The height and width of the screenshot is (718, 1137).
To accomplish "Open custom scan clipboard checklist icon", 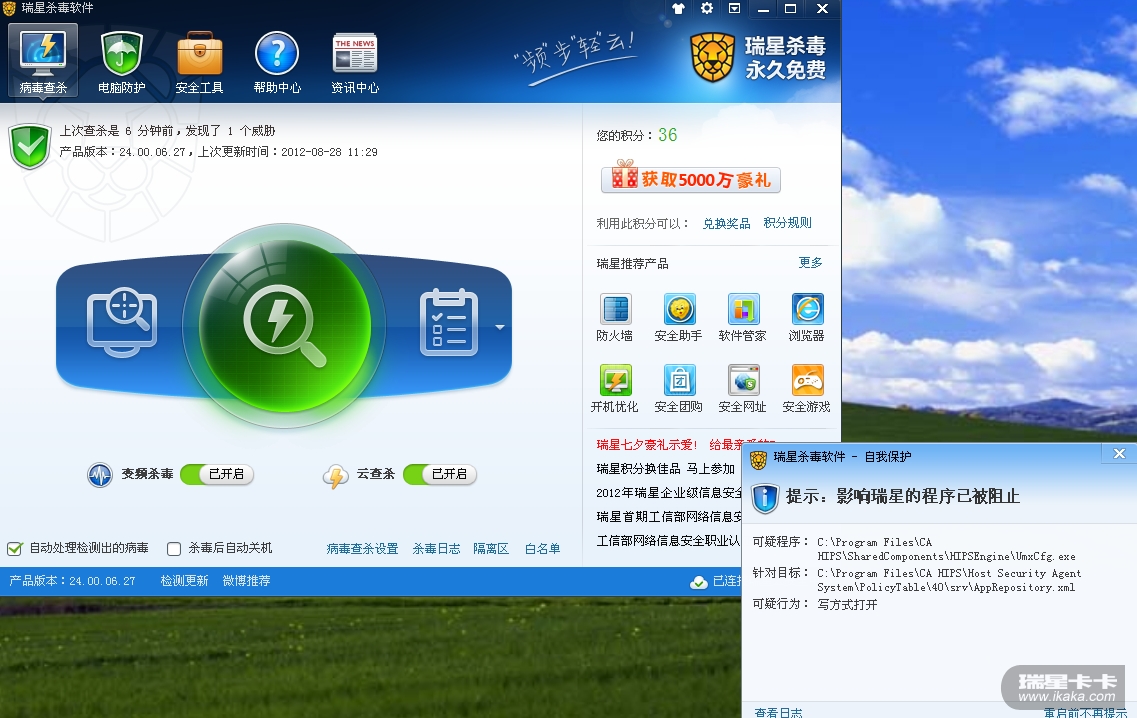I will point(449,323).
